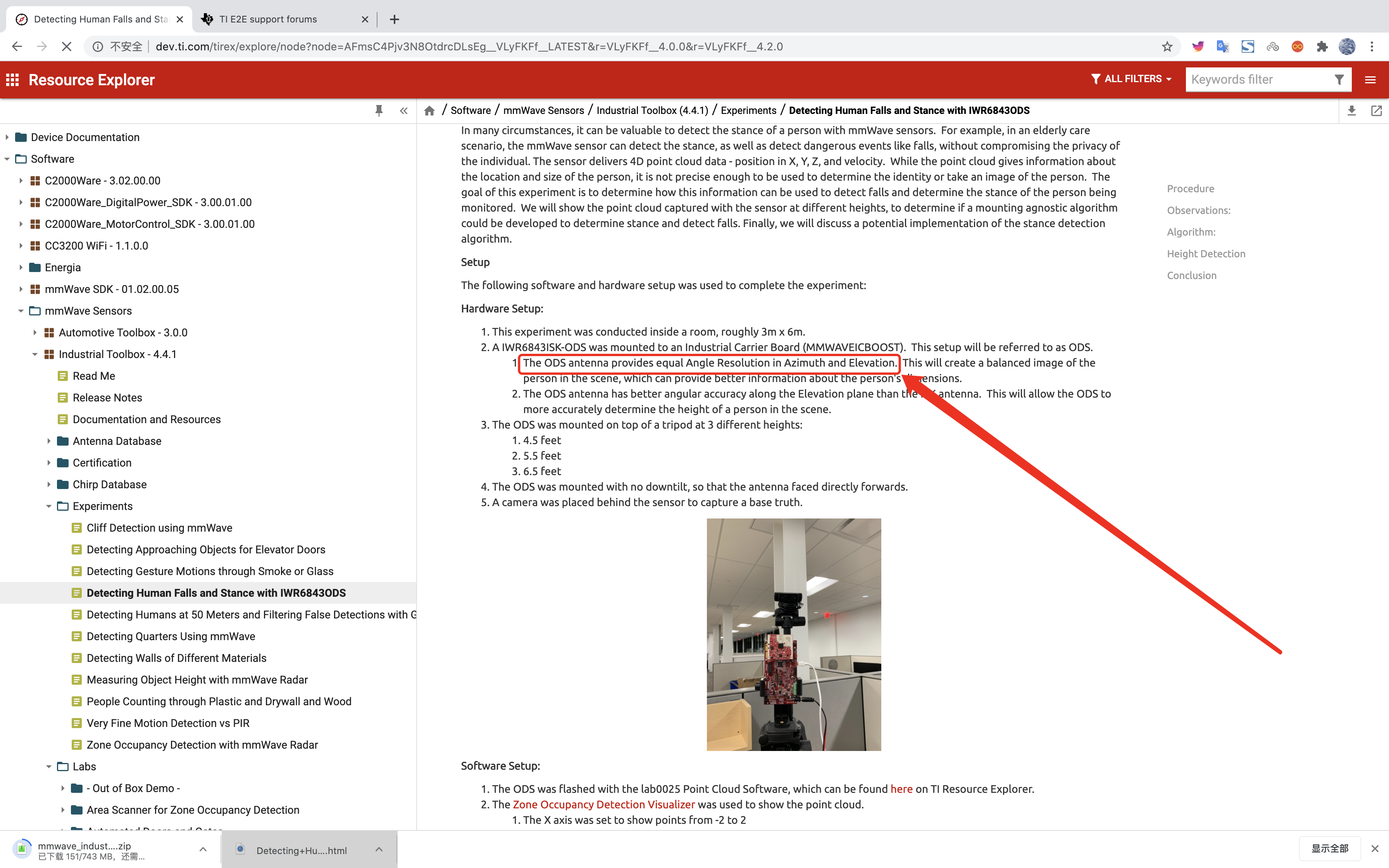Click the download icon in the breadcrumb bar
The width and height of the screenshot is (1389, 868).
[x=1352, y=111]
